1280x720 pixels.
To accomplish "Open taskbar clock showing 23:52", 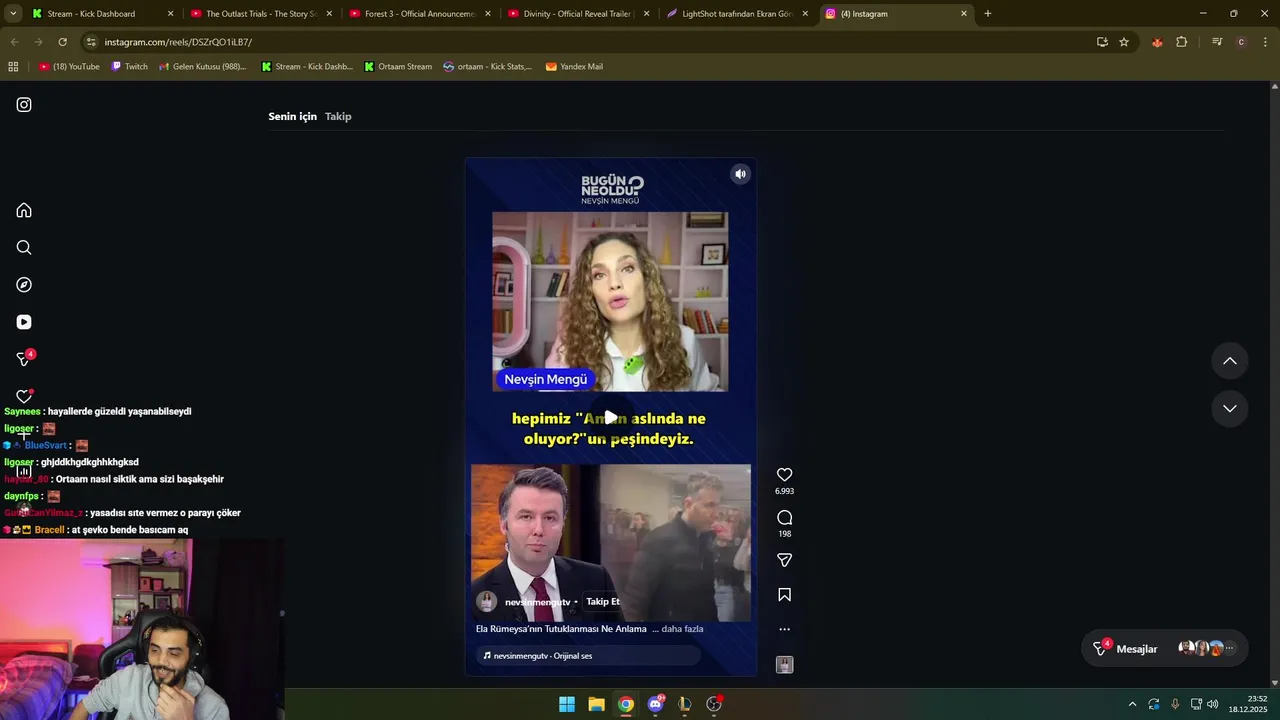I will point(1249,704).
